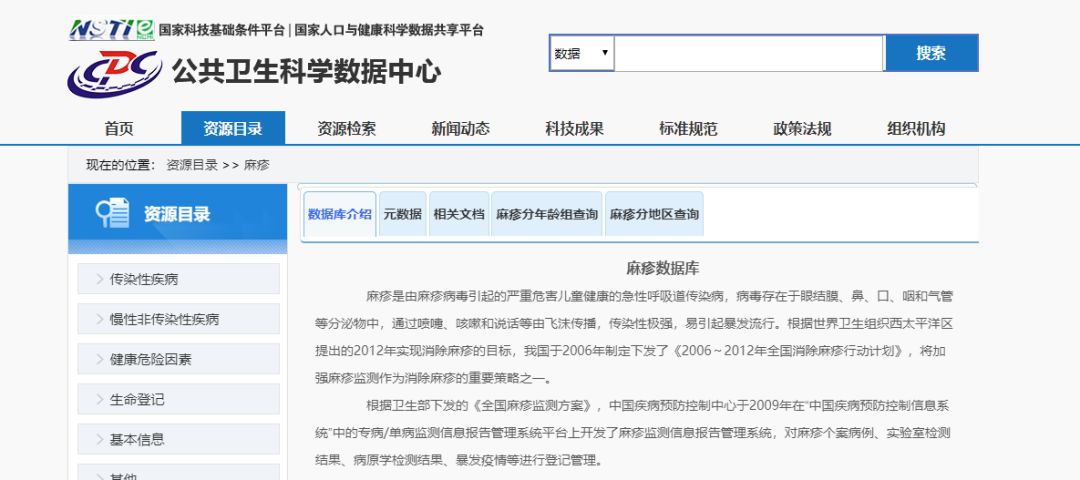Viewport: 1080px width, 480px height.
Task: Expand the 传染性疾病 category
Action: coord(178,279)
